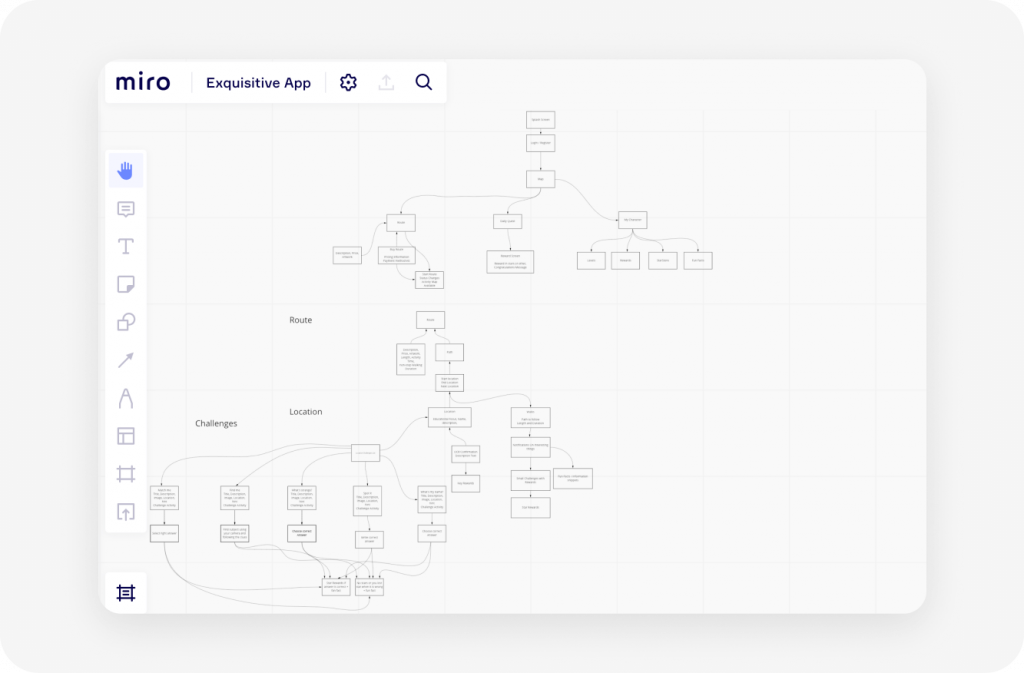1024x673 pixels.
Task: Select the Map node in the flowchart
Action: click(x=540, y=178)
